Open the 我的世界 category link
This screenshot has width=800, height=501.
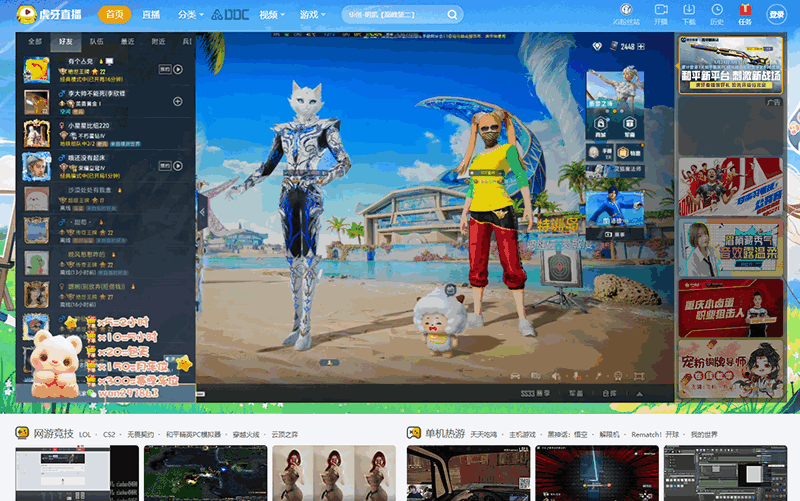click(704, 435)
